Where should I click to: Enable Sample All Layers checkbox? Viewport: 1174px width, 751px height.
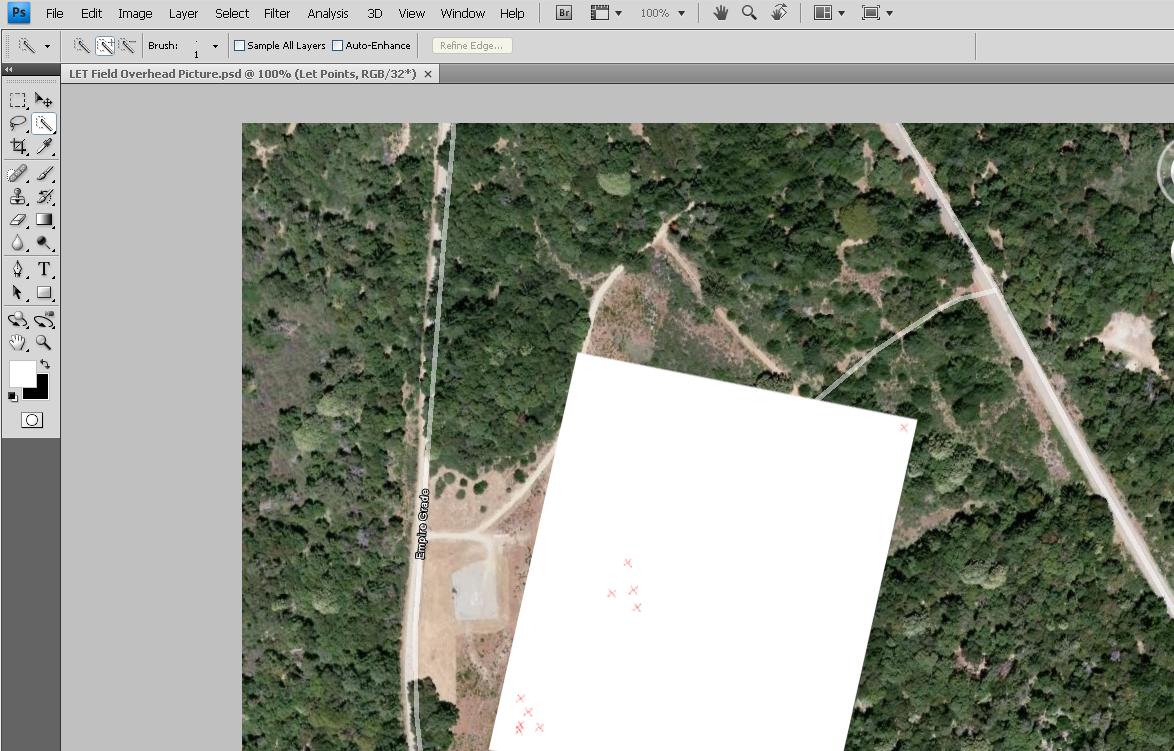[x=240, y=46]
